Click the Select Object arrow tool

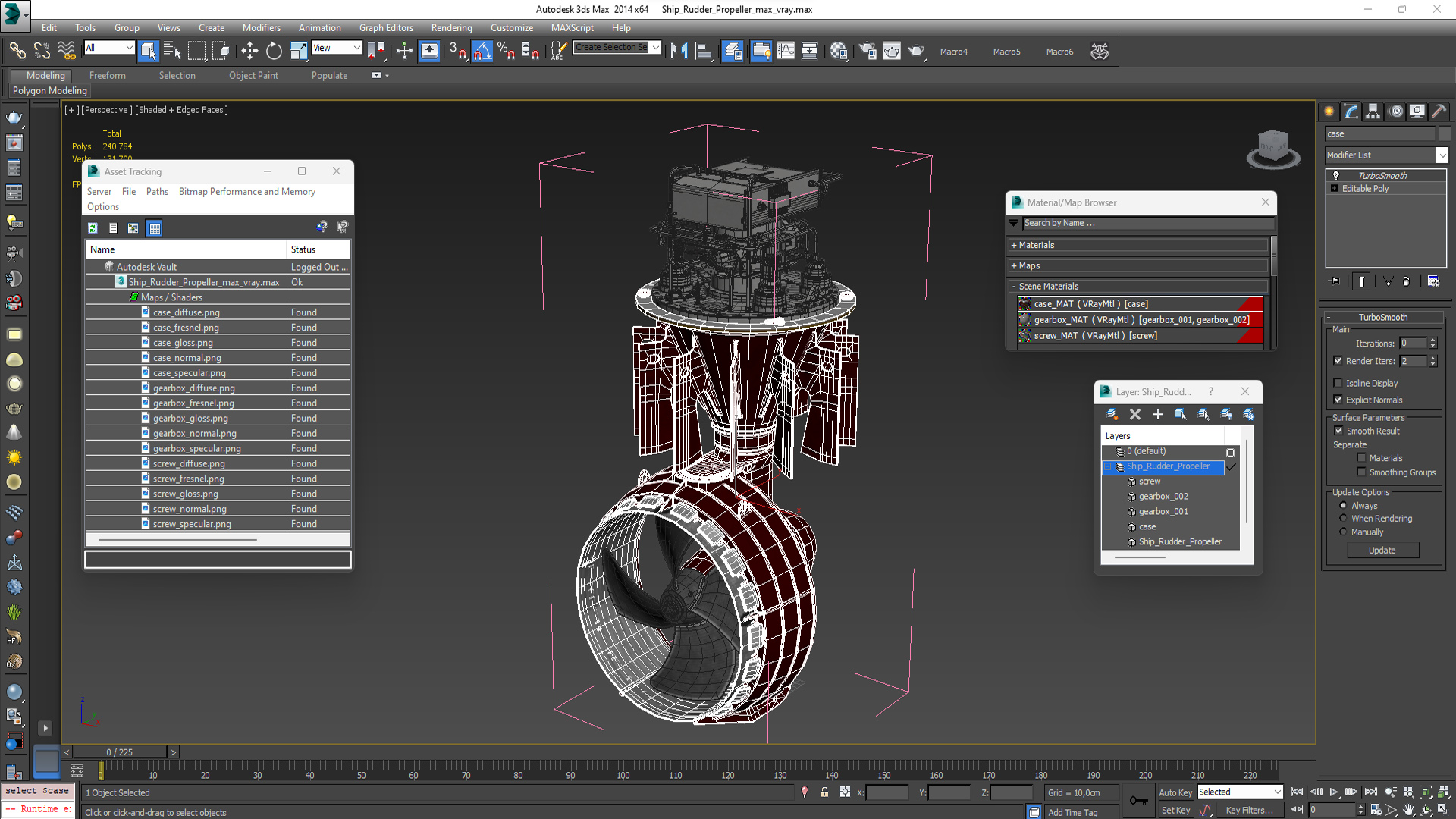coord(148,51)
